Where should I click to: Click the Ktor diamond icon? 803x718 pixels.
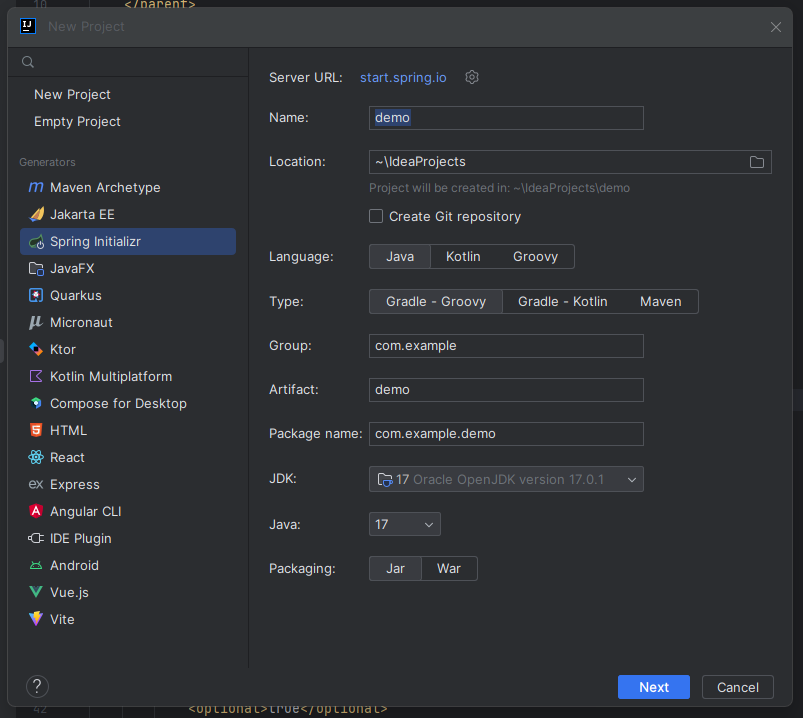tap(36, 349)
